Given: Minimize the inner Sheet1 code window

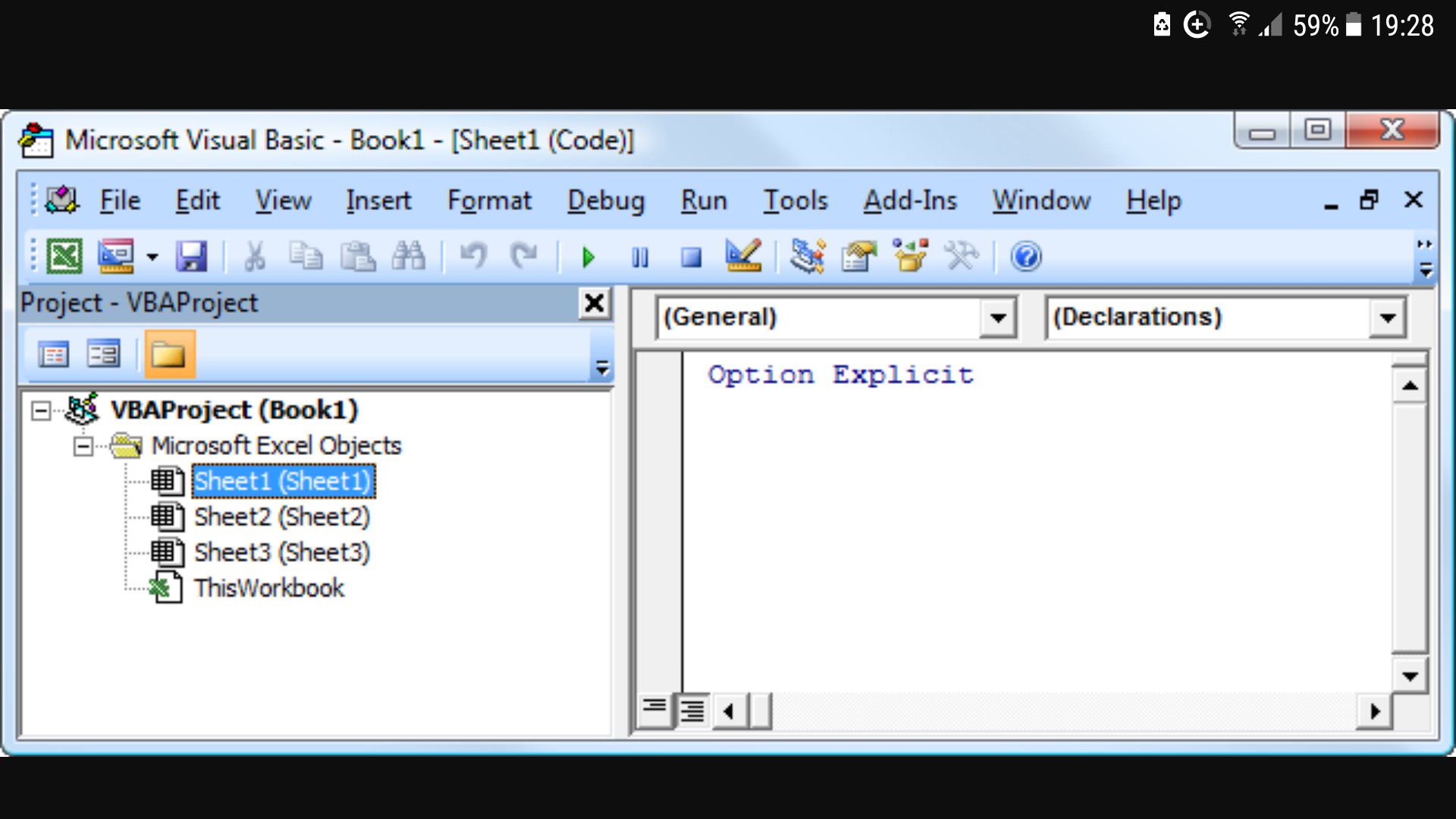Looking at the screenshot, I should (1331, 206).
